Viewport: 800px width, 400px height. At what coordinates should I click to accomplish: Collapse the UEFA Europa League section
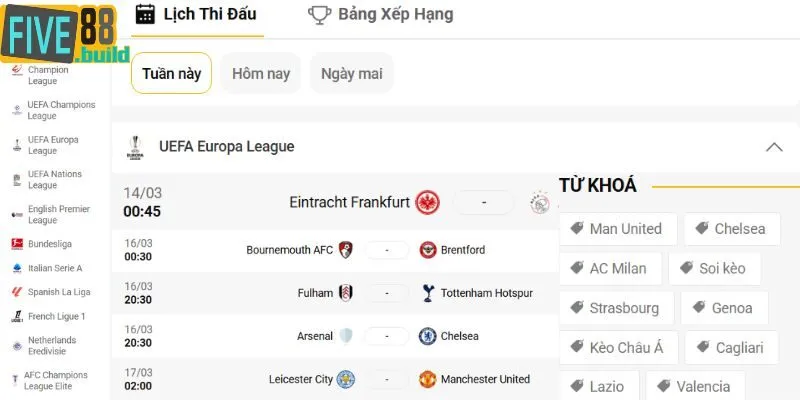click(773, 147)
